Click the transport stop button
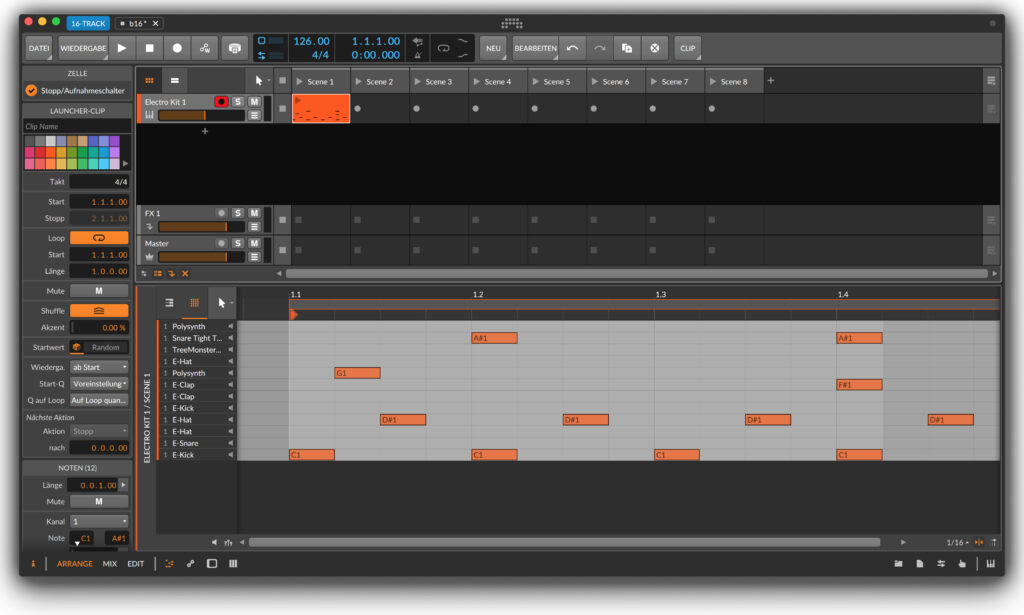The image size is (1024, 615). 150,48
